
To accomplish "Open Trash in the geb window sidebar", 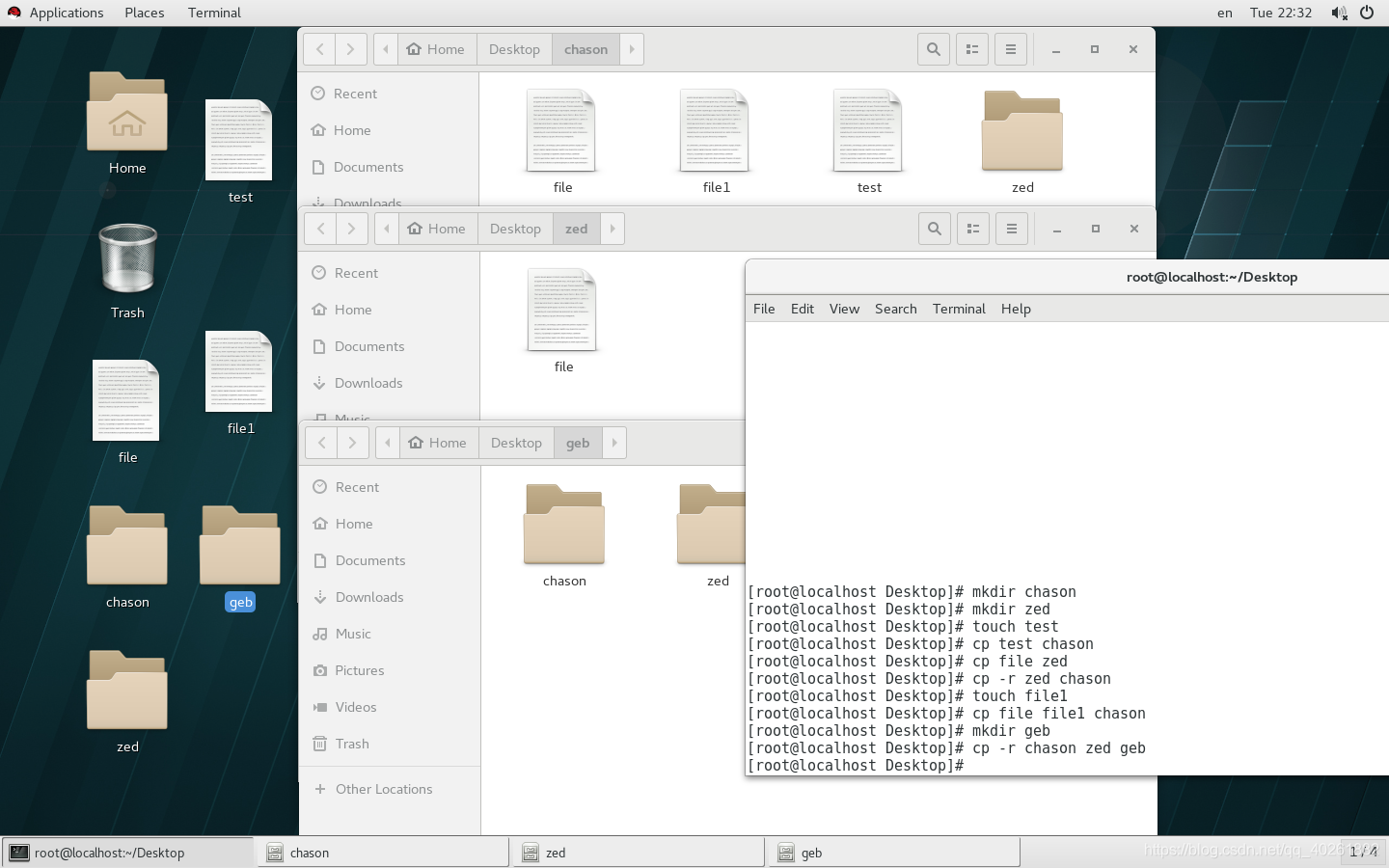I will point(390,744).
